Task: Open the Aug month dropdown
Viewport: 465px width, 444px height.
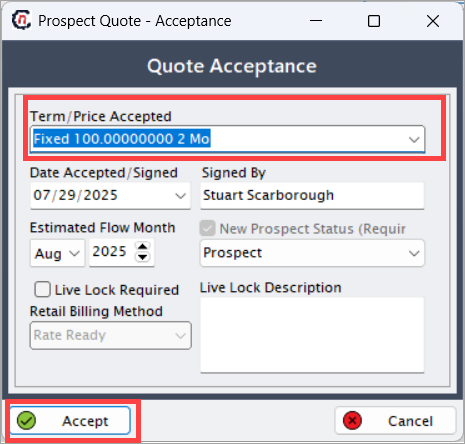Action: pyautogui.click(x=75, y=253)
